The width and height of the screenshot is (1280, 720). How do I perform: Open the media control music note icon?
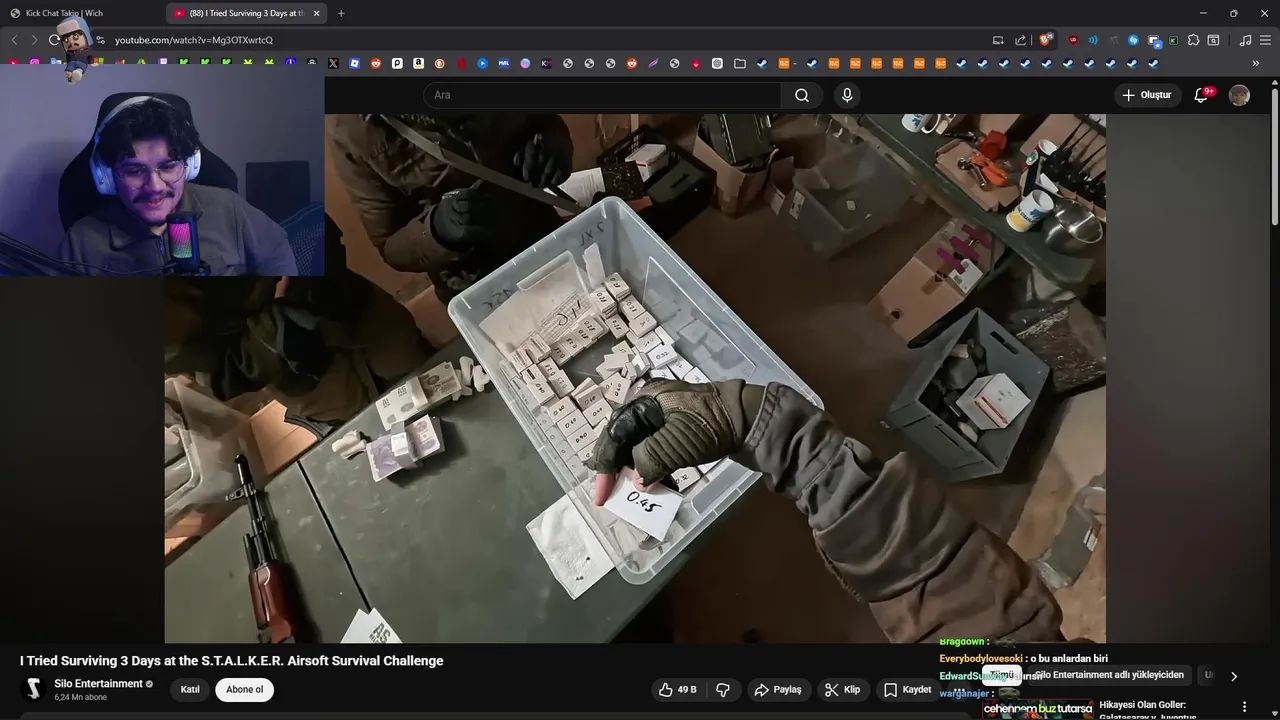click(x=1245, y=40)
